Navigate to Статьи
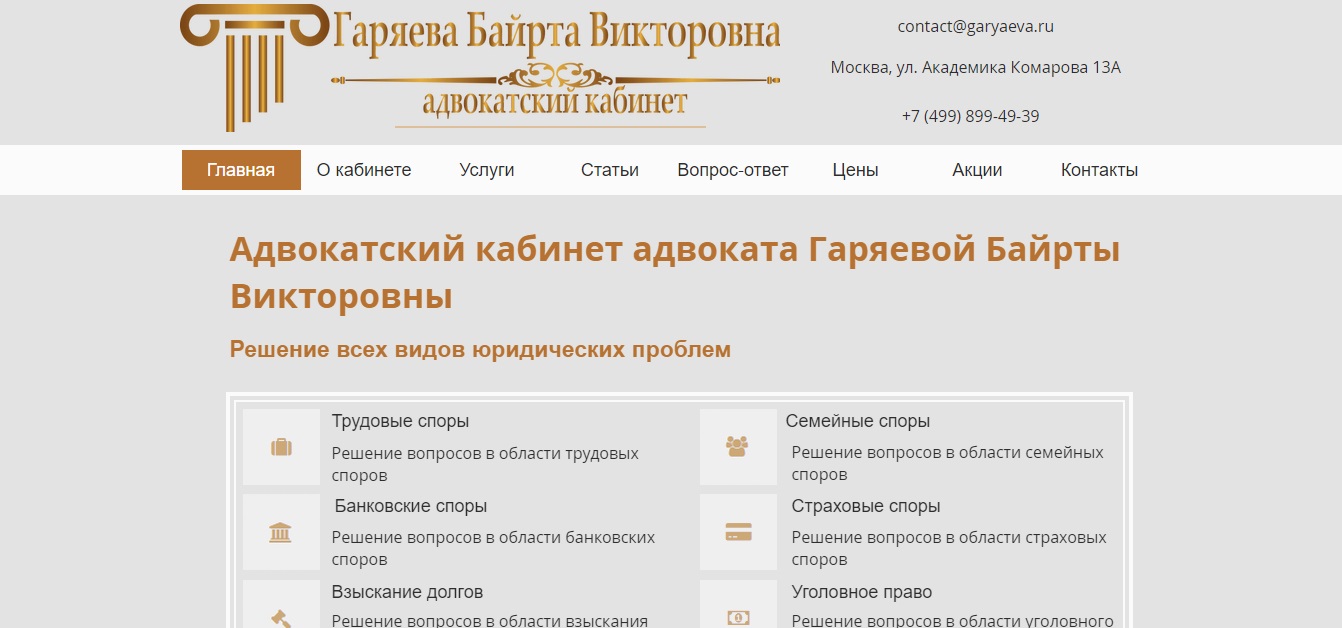This screenshot has width=1342, height=628. coord(610,169)
